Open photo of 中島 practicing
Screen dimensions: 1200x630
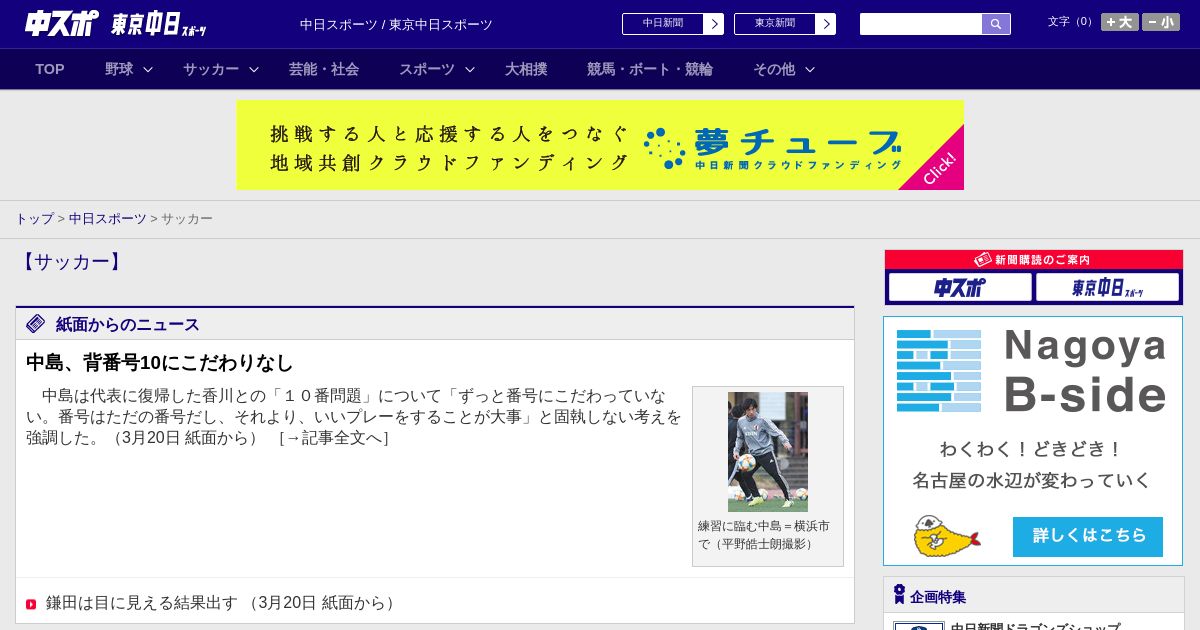click(x=768, y=452)
